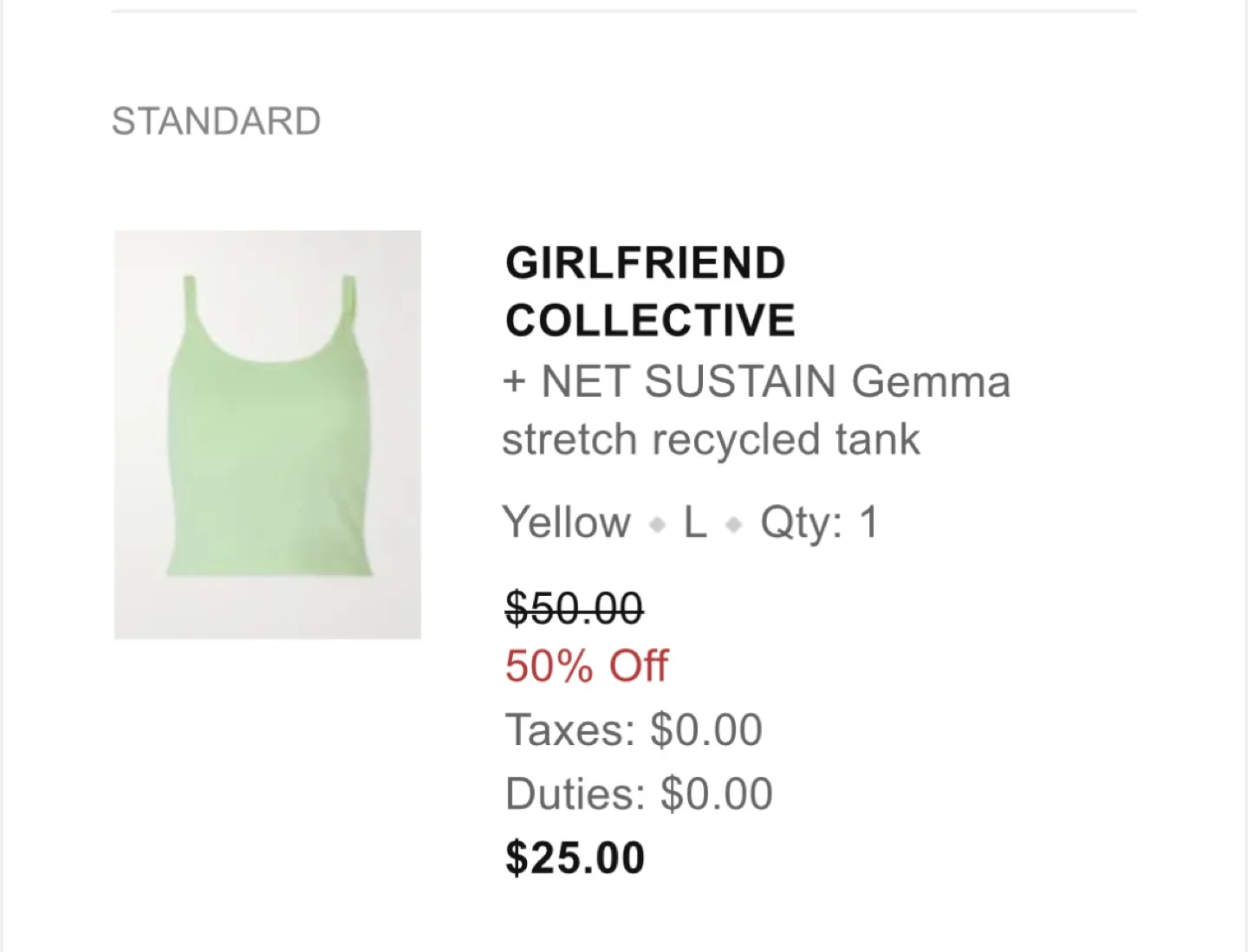
Task: Select the word Gemma in the product name
Action: click(x=931, y=382)
